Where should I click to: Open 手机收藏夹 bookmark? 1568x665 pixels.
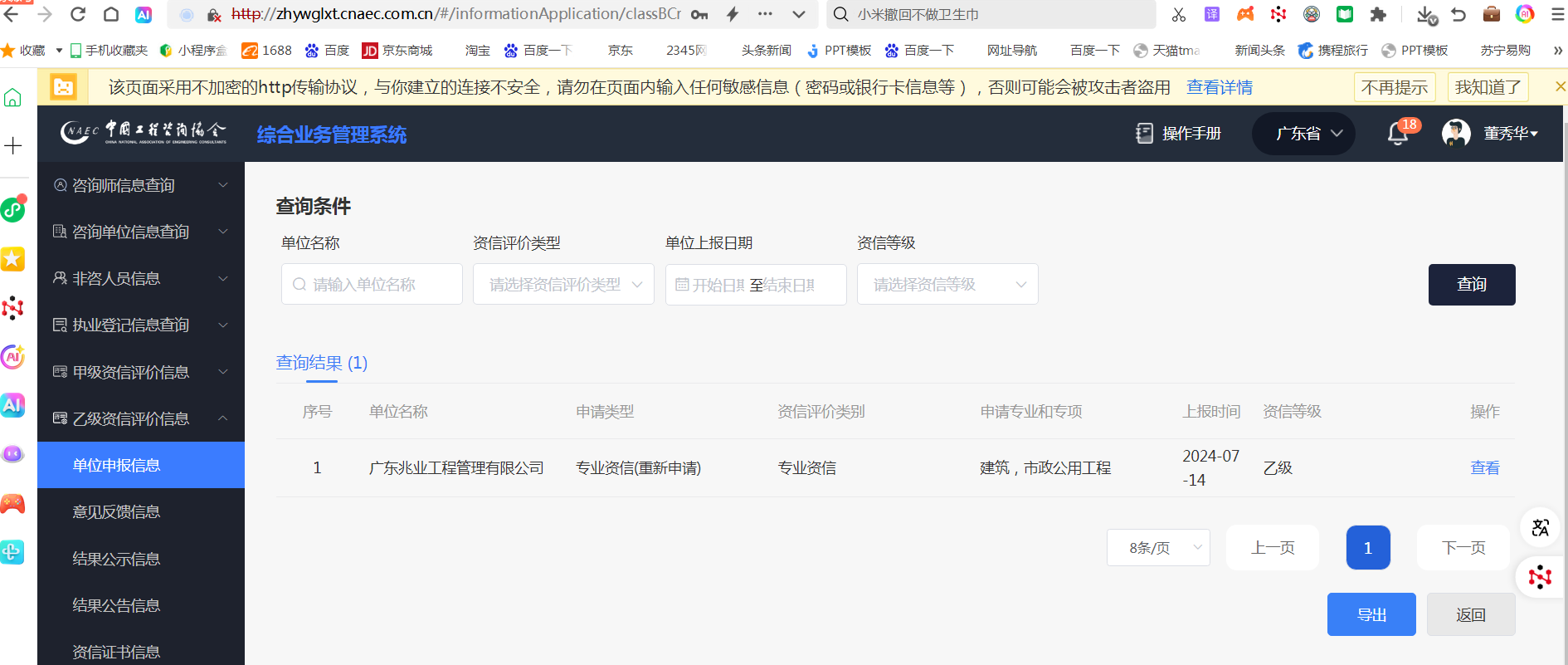[x=109, y=51]
